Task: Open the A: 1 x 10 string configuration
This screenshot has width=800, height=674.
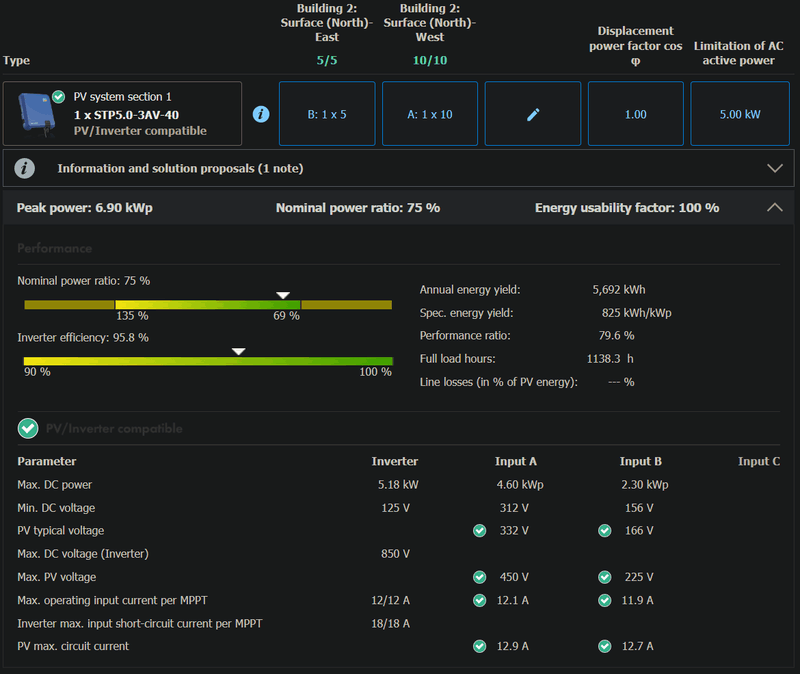Action: (430, 114)
